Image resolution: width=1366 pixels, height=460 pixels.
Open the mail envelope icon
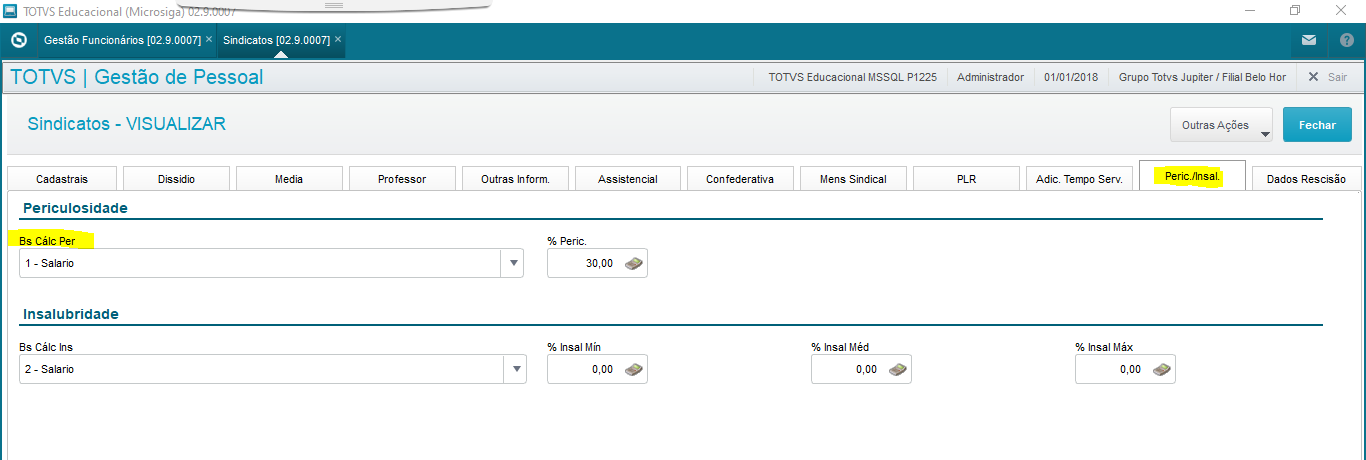tap(1308, 41)
